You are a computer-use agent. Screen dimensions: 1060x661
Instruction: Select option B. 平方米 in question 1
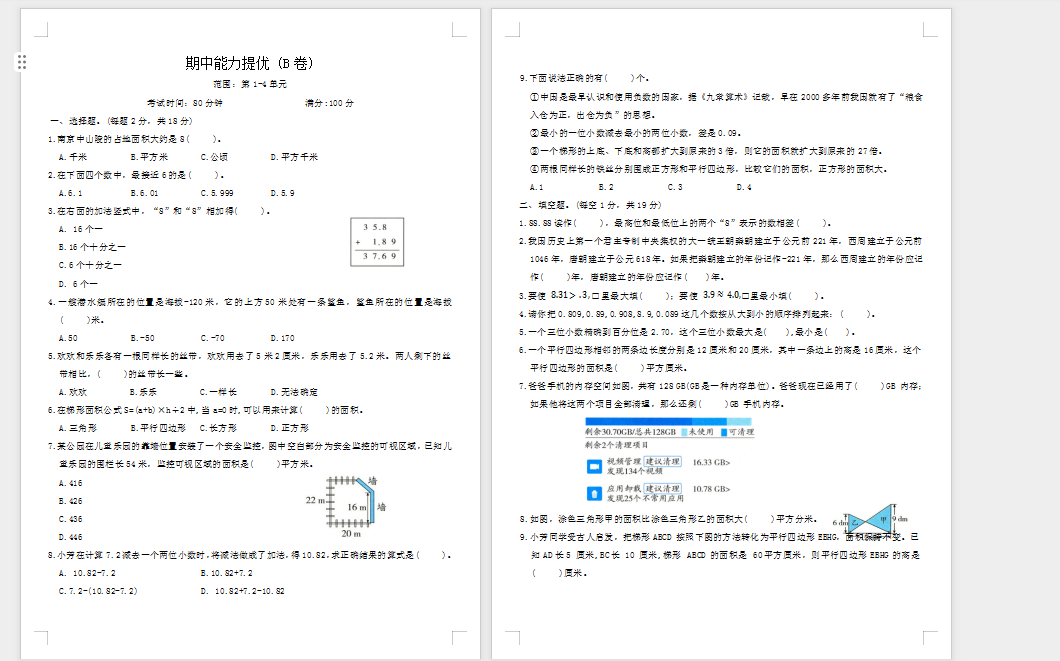pos(149,157)
